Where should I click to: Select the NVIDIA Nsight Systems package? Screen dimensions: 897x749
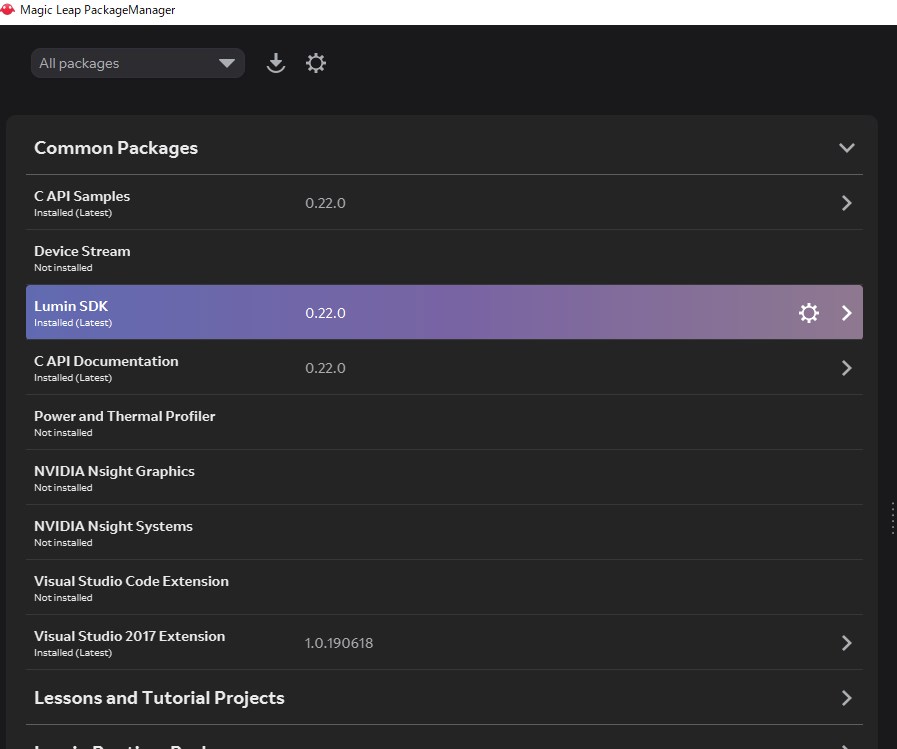pos(113,526)
